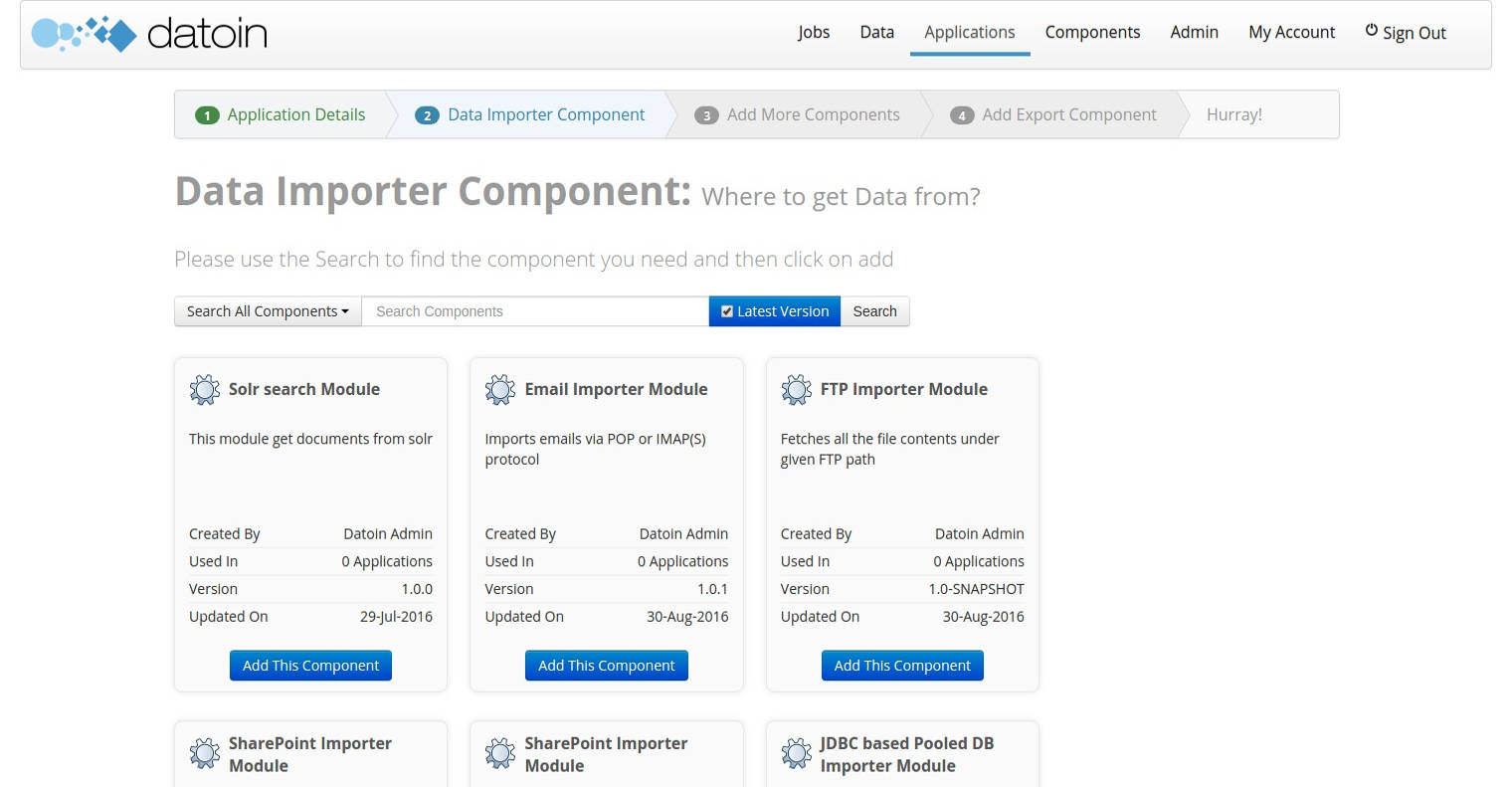Click the JDBC based Pooled DB gear icon
The image size is (1512, 787).
tap(797, 753)
